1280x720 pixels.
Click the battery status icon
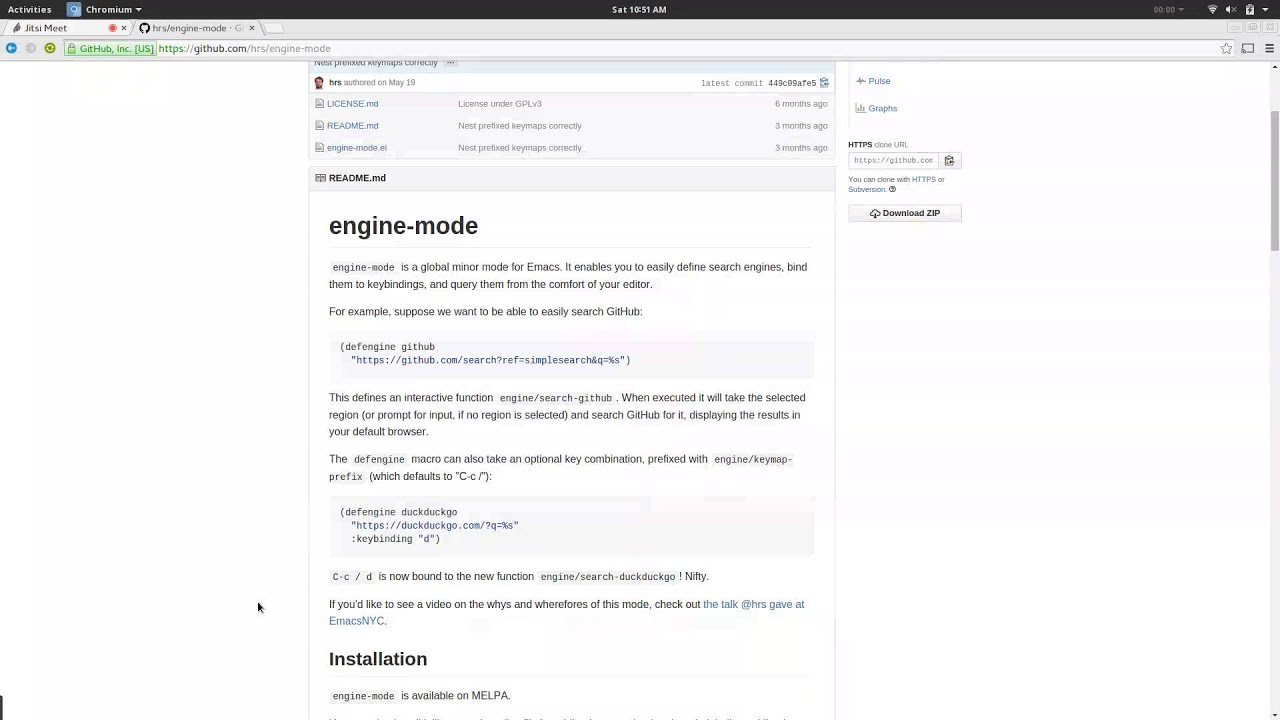pyautogui.click(x=1250, y=9)
